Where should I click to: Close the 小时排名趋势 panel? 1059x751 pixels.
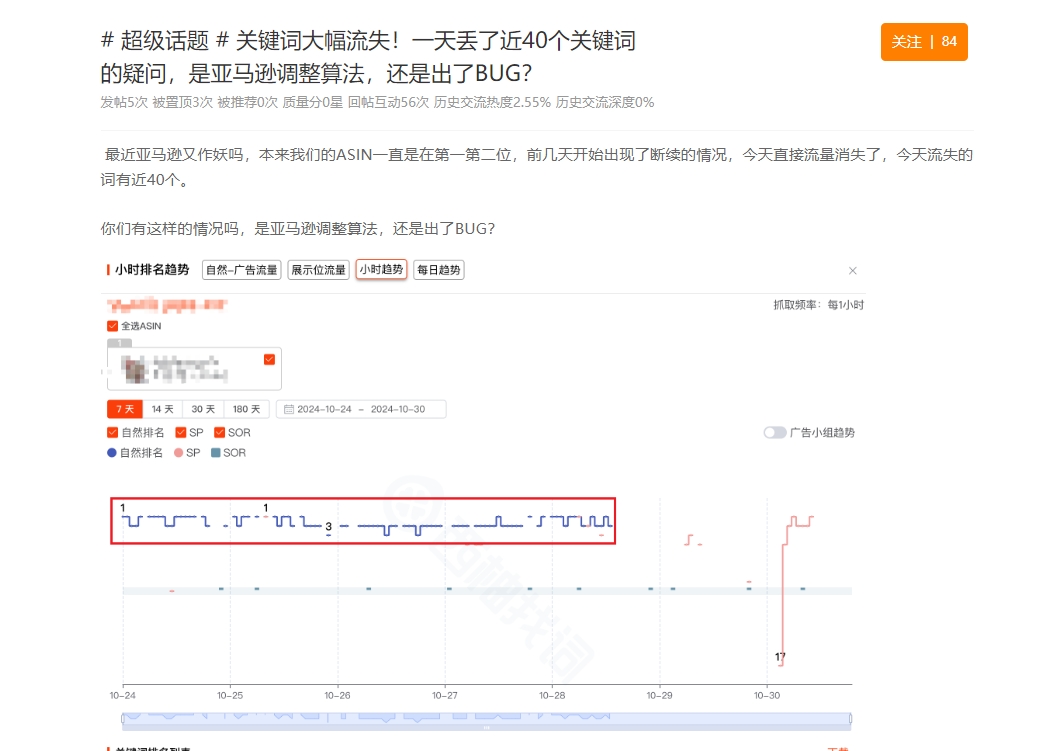[x=852, y=271]
